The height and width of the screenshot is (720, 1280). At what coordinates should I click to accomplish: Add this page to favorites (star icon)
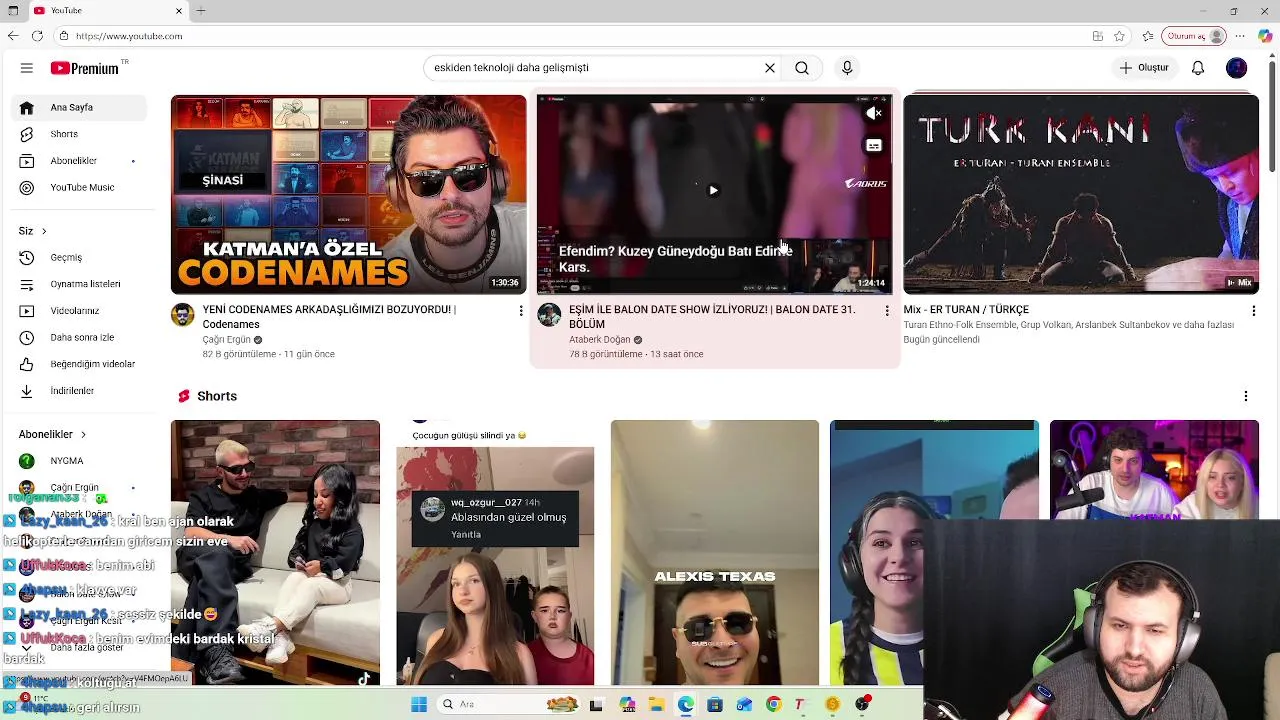click(1119, 36)
